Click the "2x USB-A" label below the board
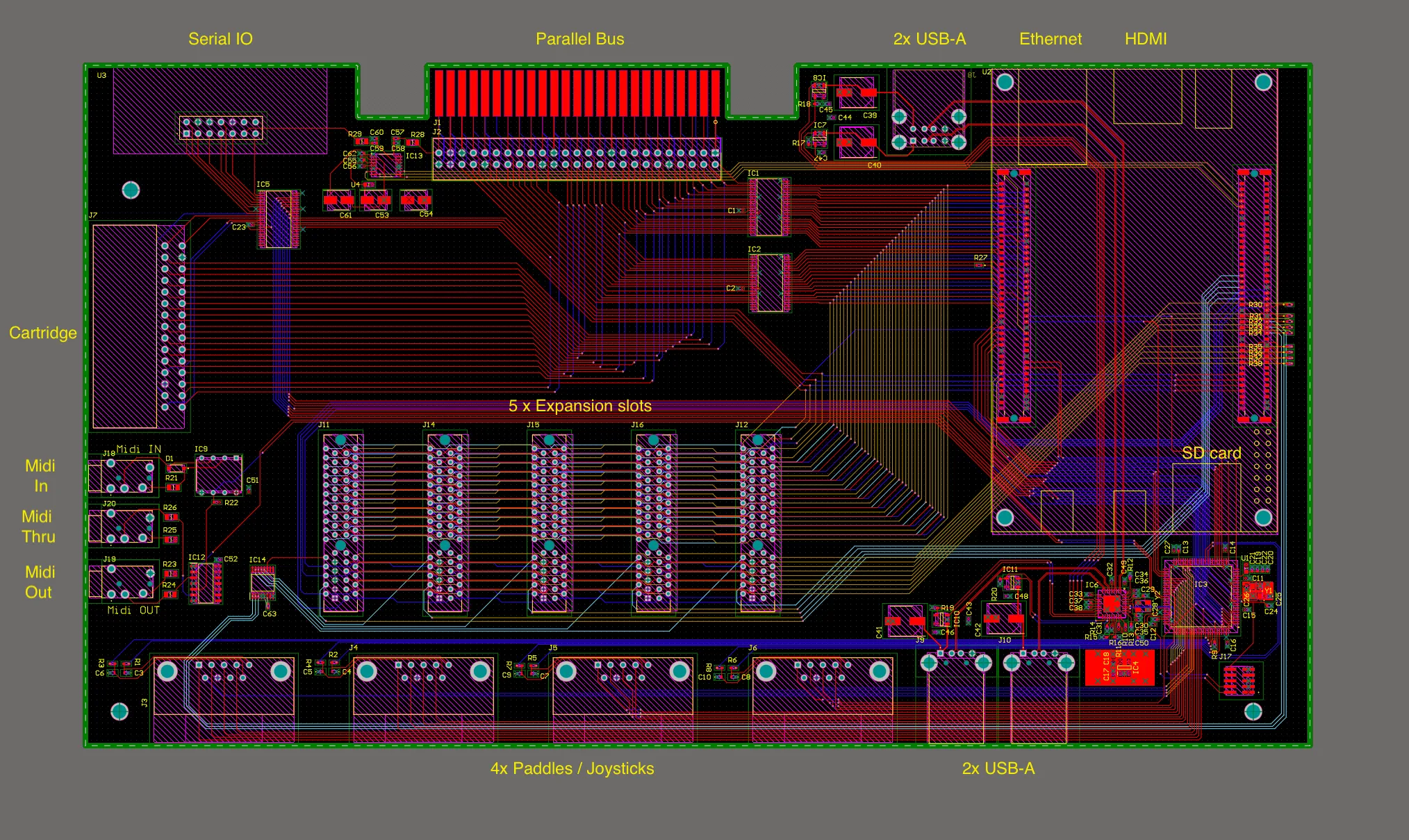 998,768
